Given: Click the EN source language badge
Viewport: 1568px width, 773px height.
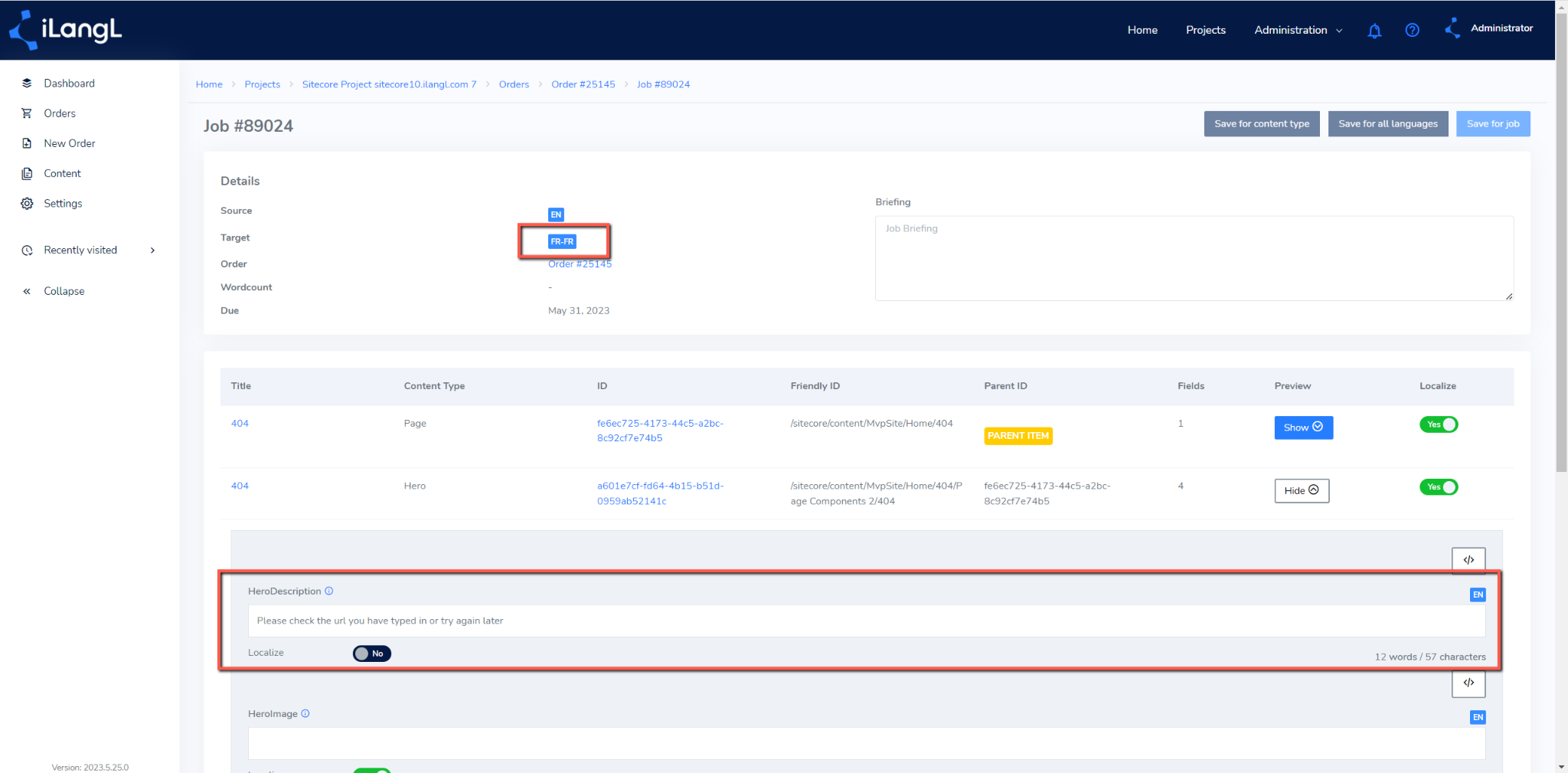Looking at the screenshot, I should pyautogui.click(x=556, y=215).
